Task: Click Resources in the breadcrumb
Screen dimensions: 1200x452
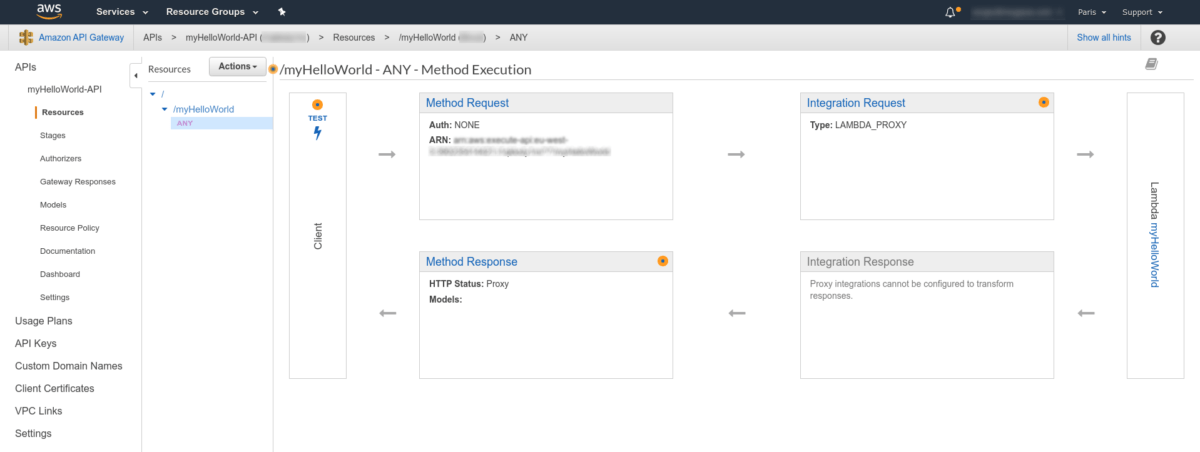Action: tap(355, 38)
